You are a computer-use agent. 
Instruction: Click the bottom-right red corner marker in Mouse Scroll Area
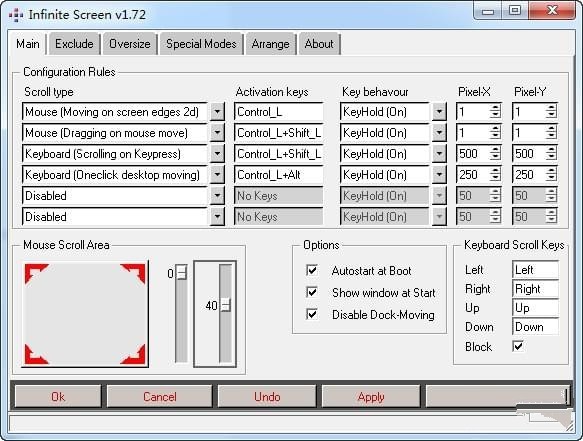133,354
